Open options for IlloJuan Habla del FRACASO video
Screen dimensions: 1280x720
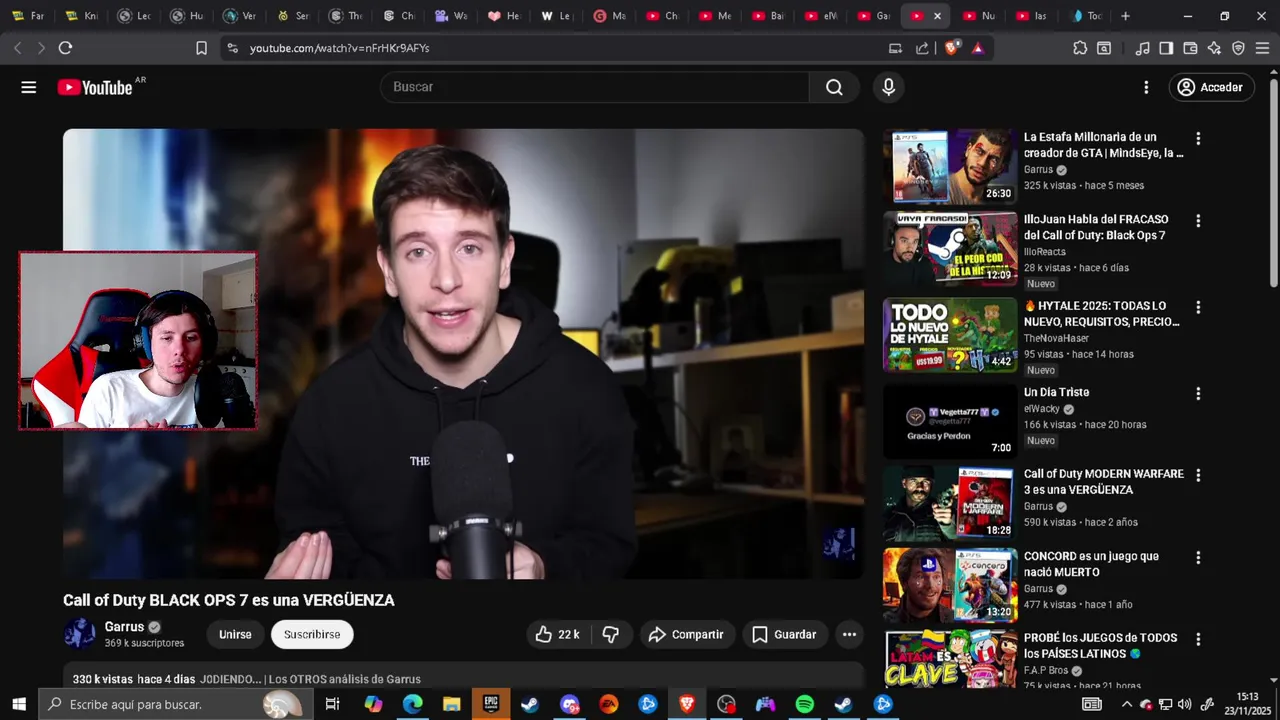[x=1198, y=221]
